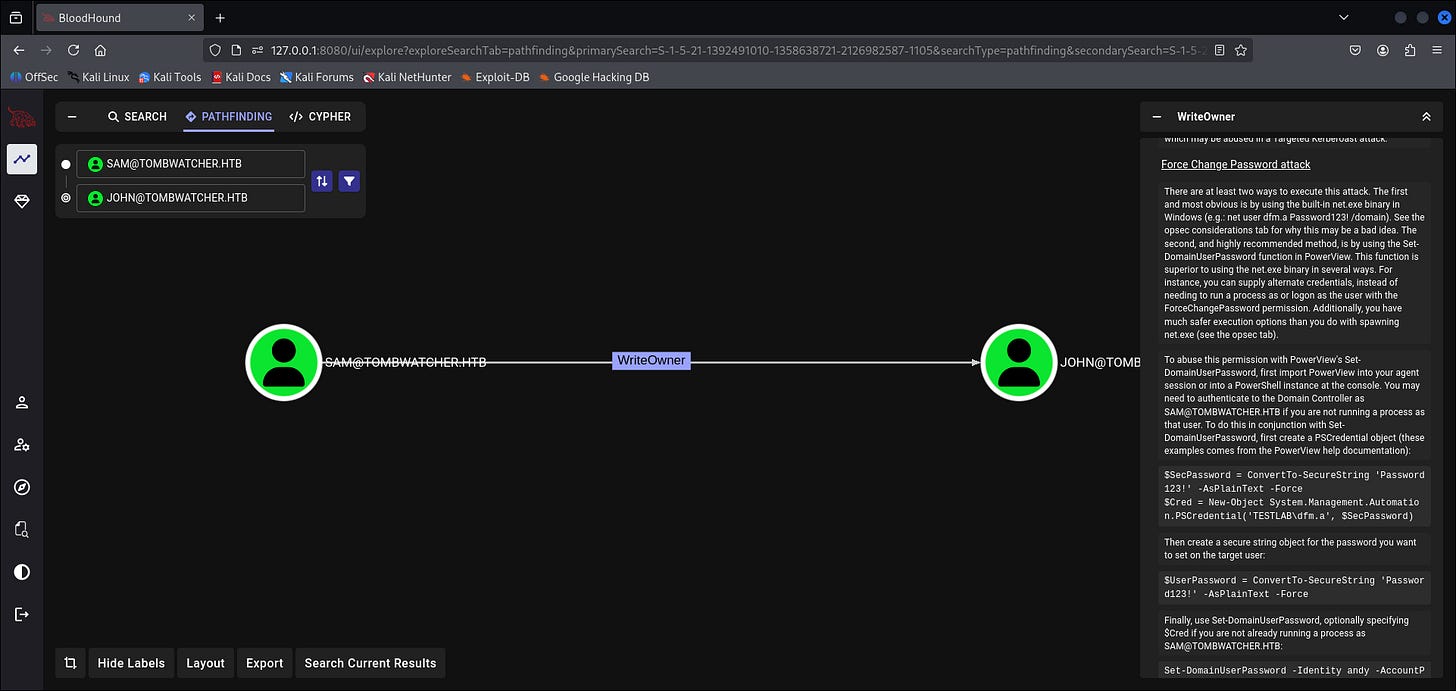
Task: Switch to the CYPHER tab
Action: (x=320, y=117)
